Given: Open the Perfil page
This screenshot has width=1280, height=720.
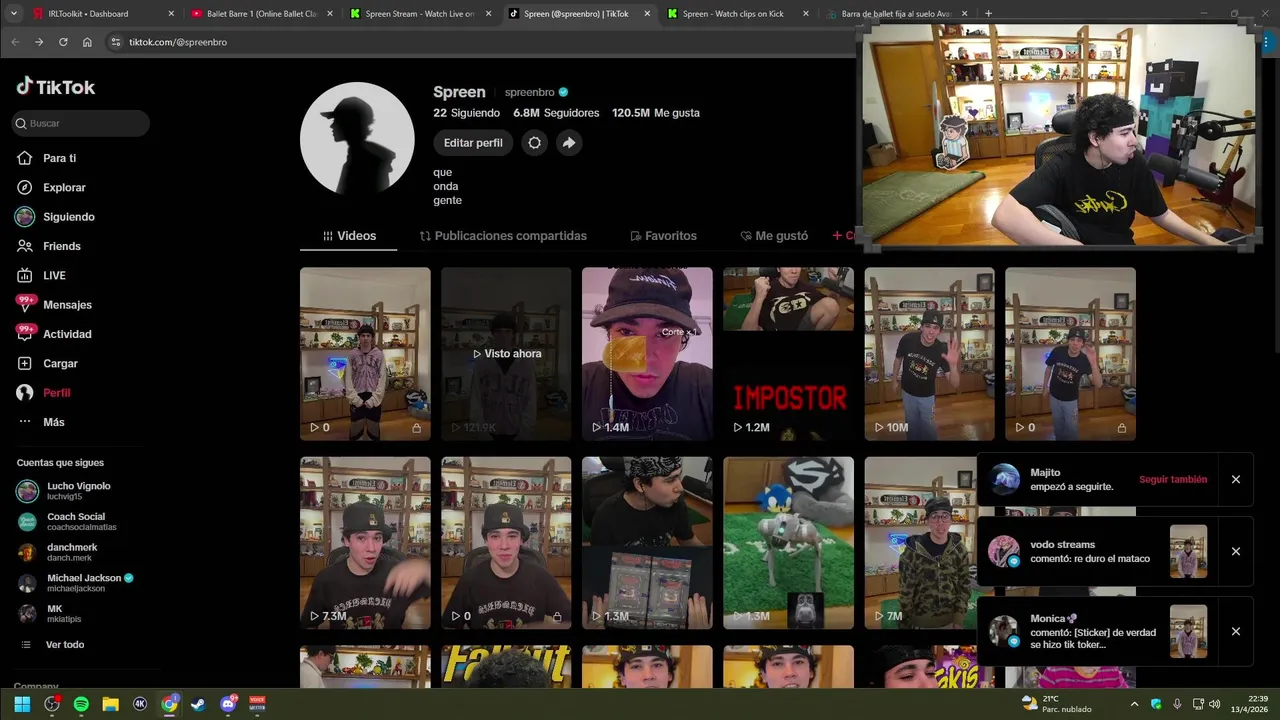Looking at the screenshot, I should (56, 393).
